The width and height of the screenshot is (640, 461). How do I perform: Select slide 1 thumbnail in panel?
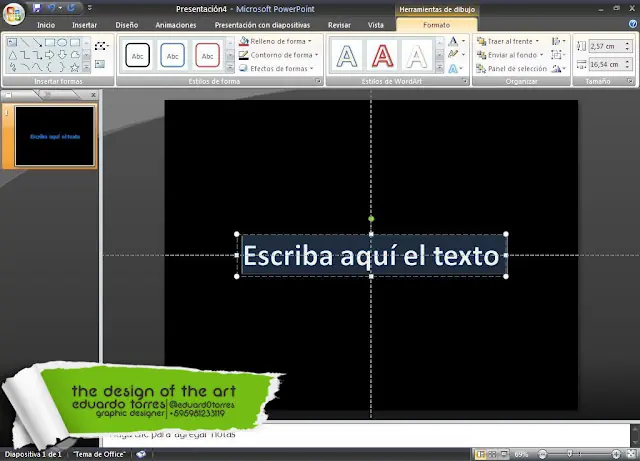tap(55, 136)
